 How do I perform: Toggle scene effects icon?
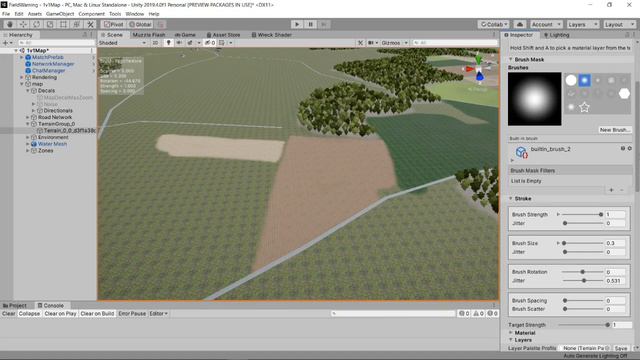pos(190,42)
